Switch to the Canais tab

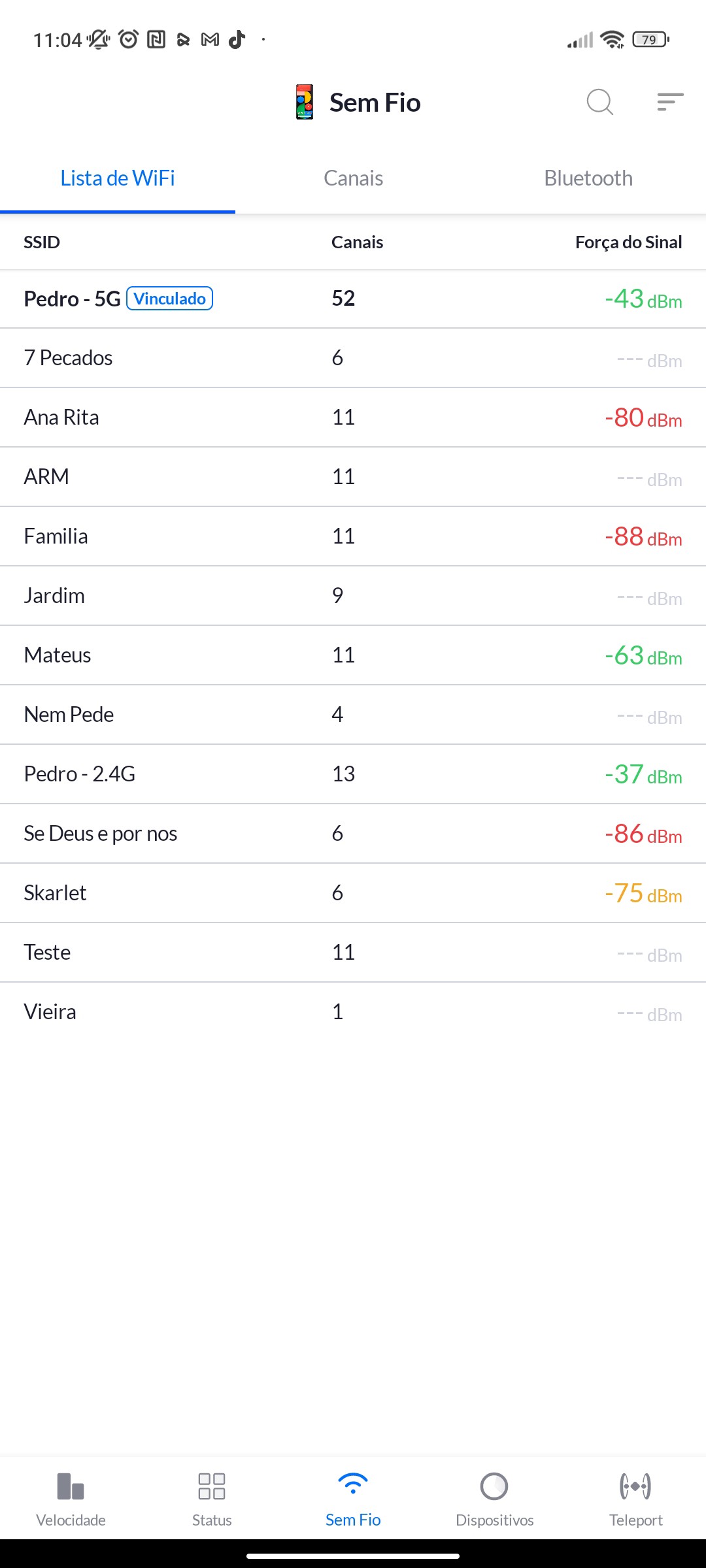point(353,178)
